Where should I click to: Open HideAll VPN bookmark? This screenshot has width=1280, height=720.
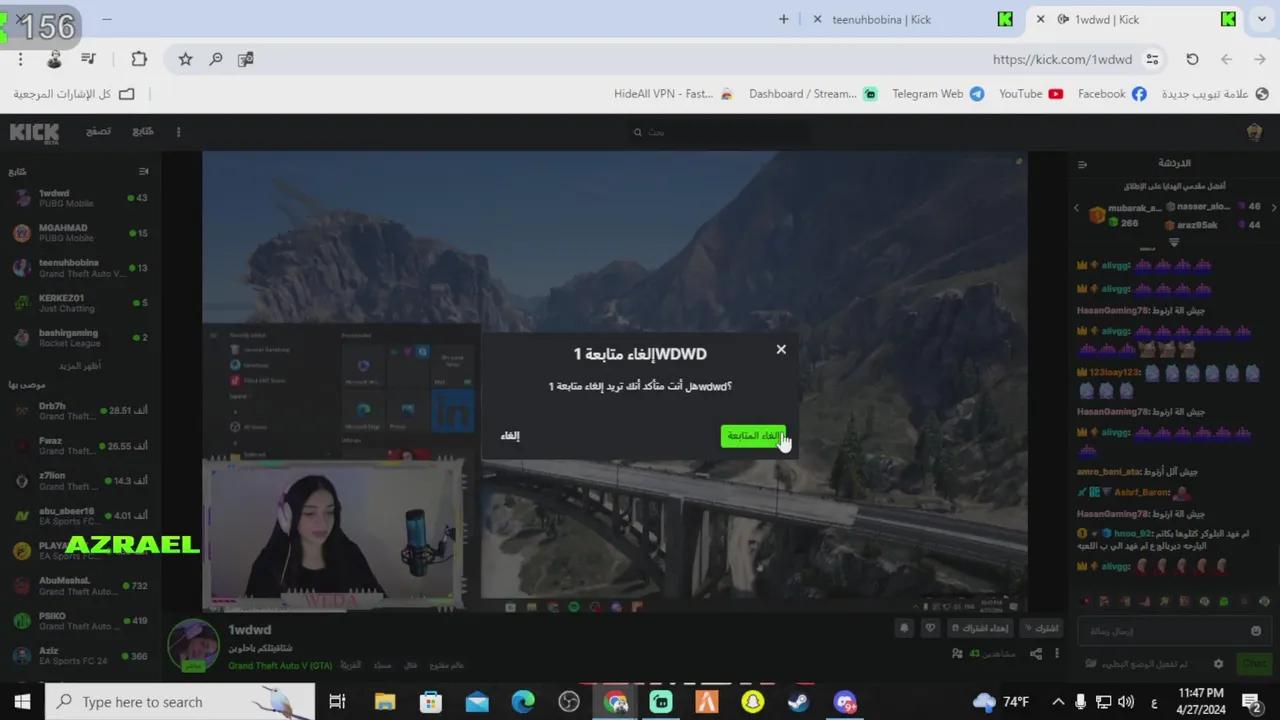tap(673, 94)
